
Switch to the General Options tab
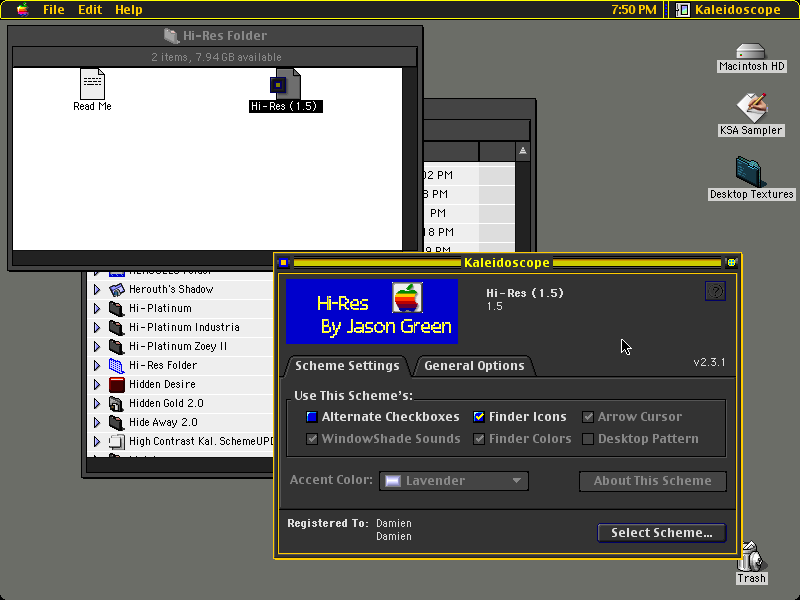[x=474, y=366]
